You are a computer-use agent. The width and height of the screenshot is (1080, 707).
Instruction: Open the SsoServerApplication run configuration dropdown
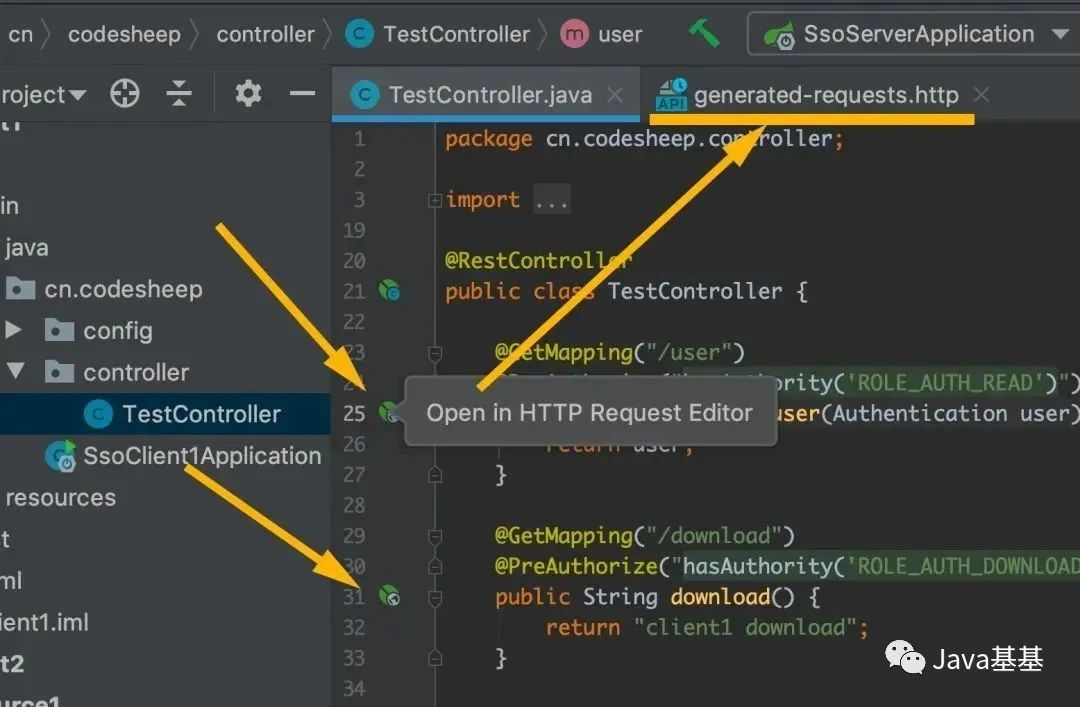pyautogui.click(x=1061, y=33)
